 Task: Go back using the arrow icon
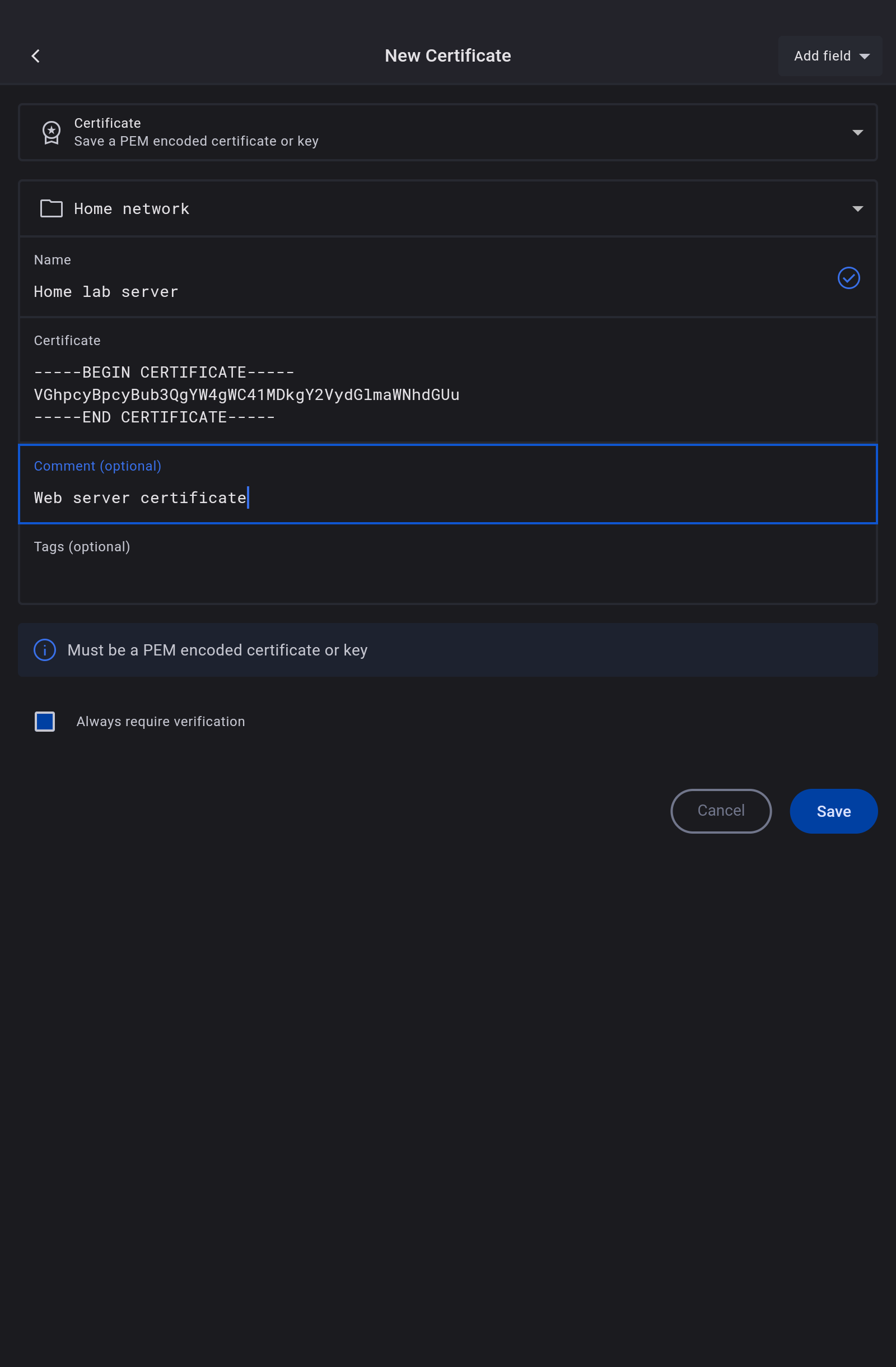coord(36,55)
